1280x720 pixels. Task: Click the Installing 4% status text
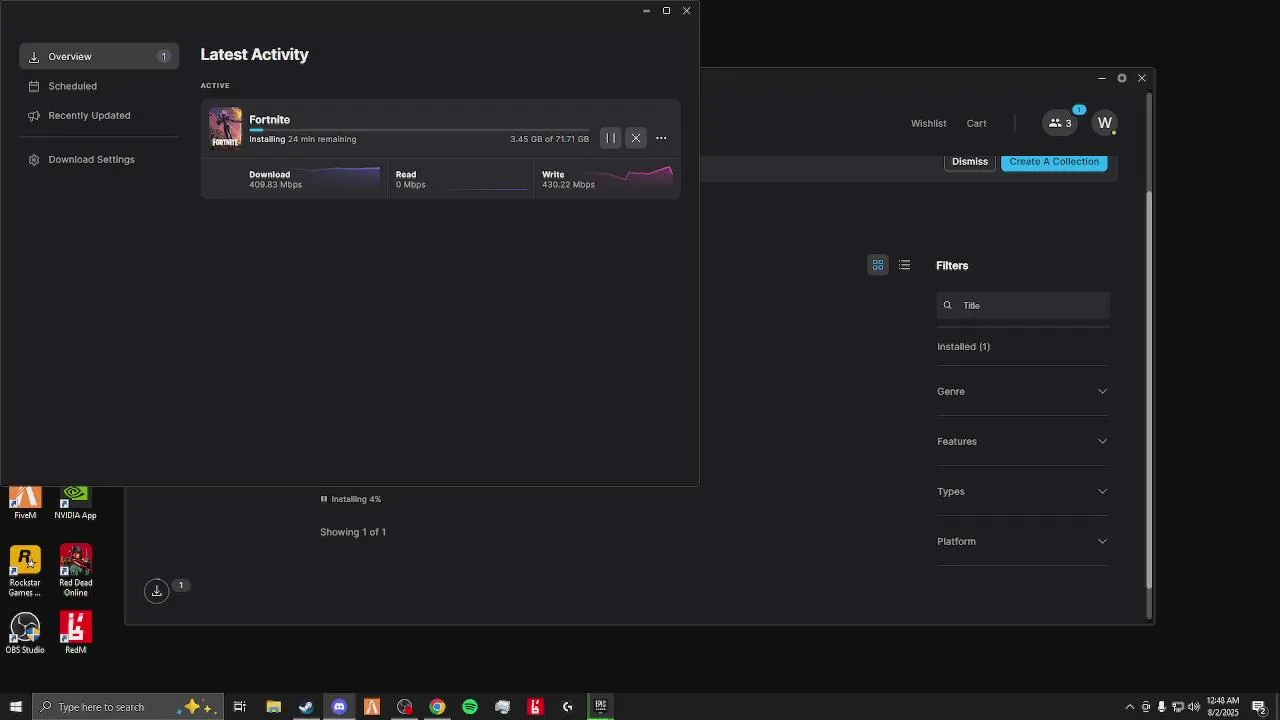coord(356,499)
